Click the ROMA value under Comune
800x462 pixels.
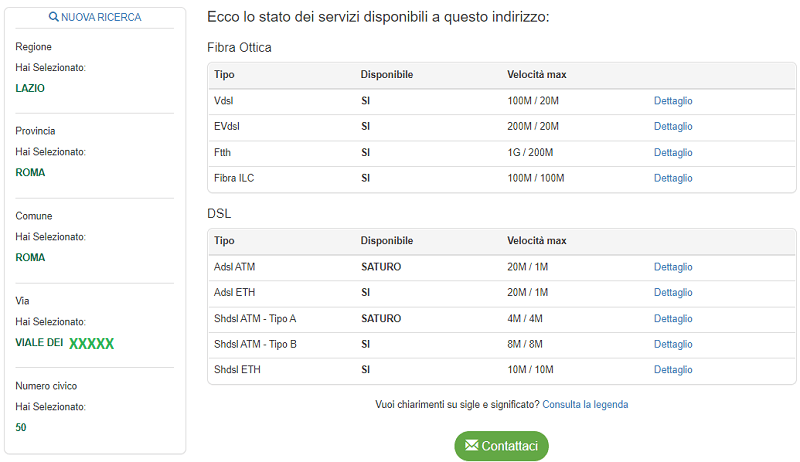point(30,257)
